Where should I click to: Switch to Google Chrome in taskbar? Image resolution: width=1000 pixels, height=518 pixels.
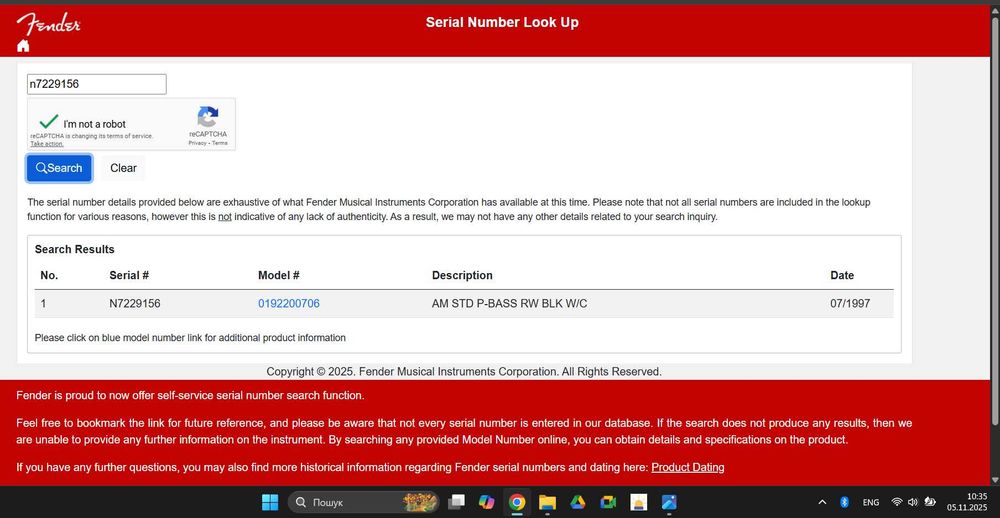click(x=517, y=503)
